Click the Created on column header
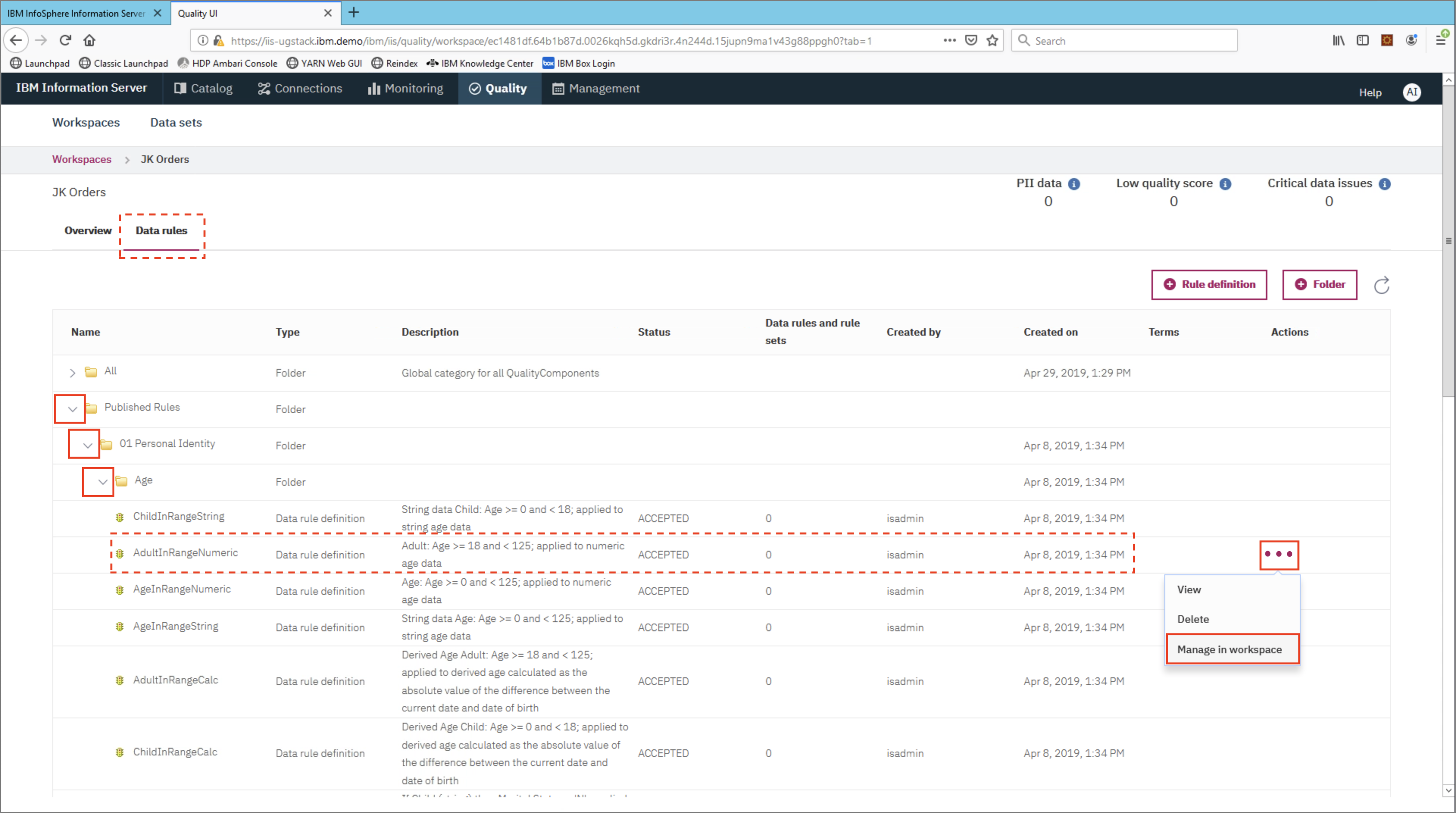Viewport: 1456px width, 813px height. point(1050,332)
